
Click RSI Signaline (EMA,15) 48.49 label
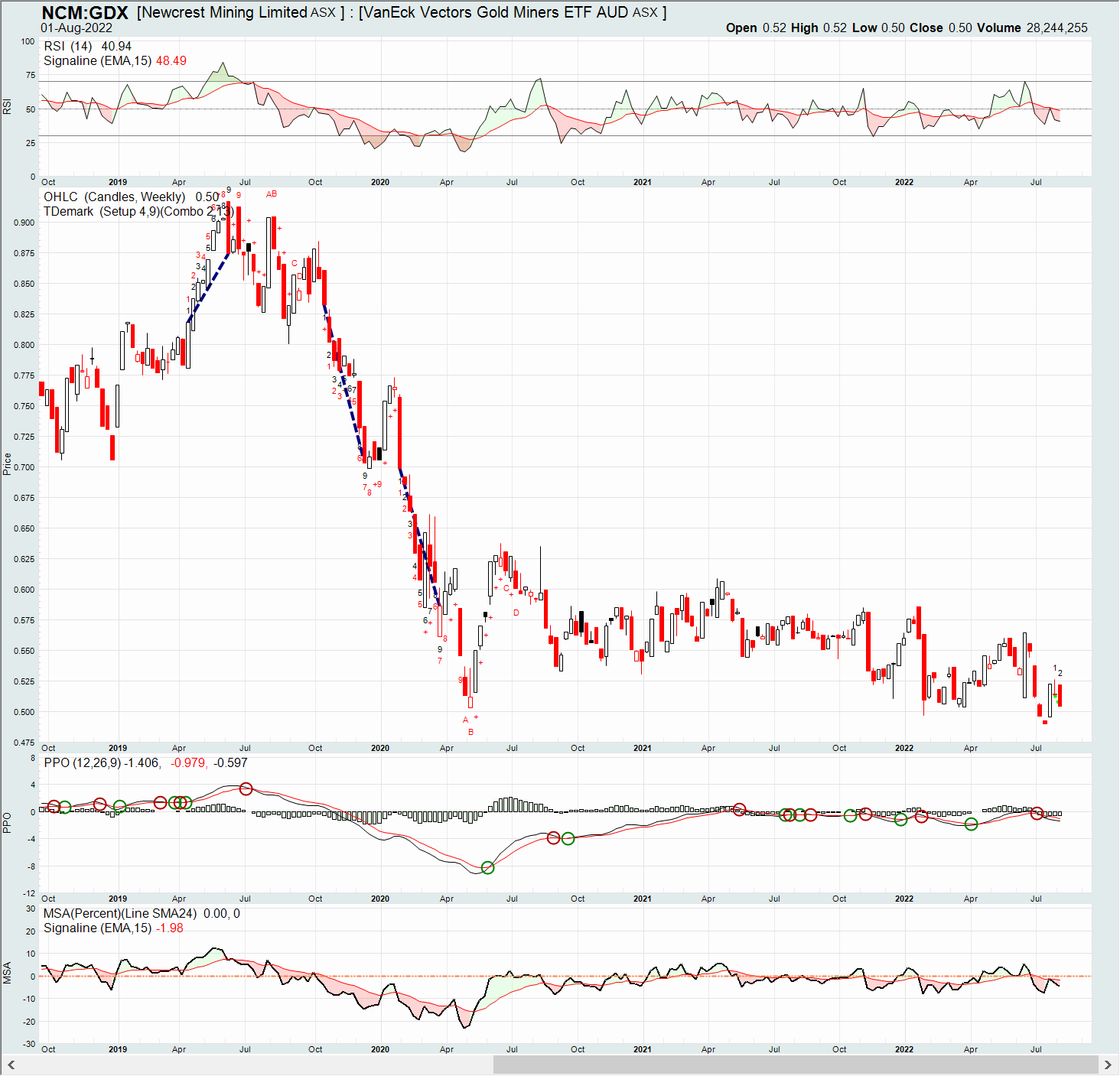tap(115, 61)
